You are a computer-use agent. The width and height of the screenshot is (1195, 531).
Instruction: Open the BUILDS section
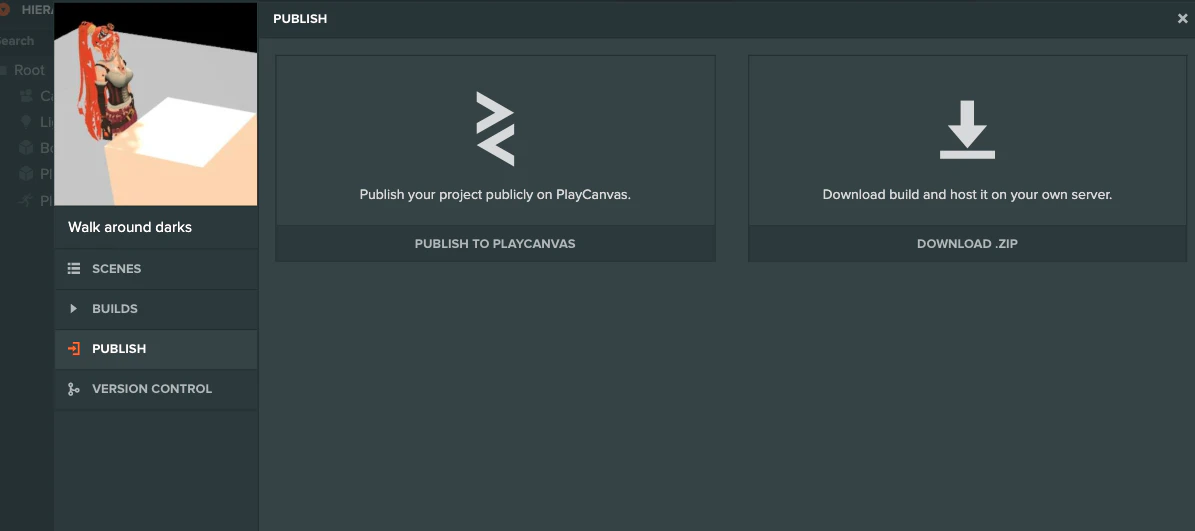click(155, 309)
